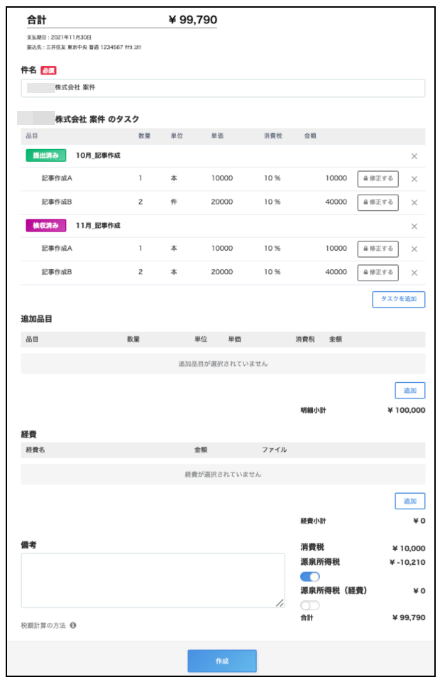Image resolution: width=442 pixels, height=683 pixels.
Task: Delete 10月 記事作成B row via X icon
Action: click(x=414, y=203)
